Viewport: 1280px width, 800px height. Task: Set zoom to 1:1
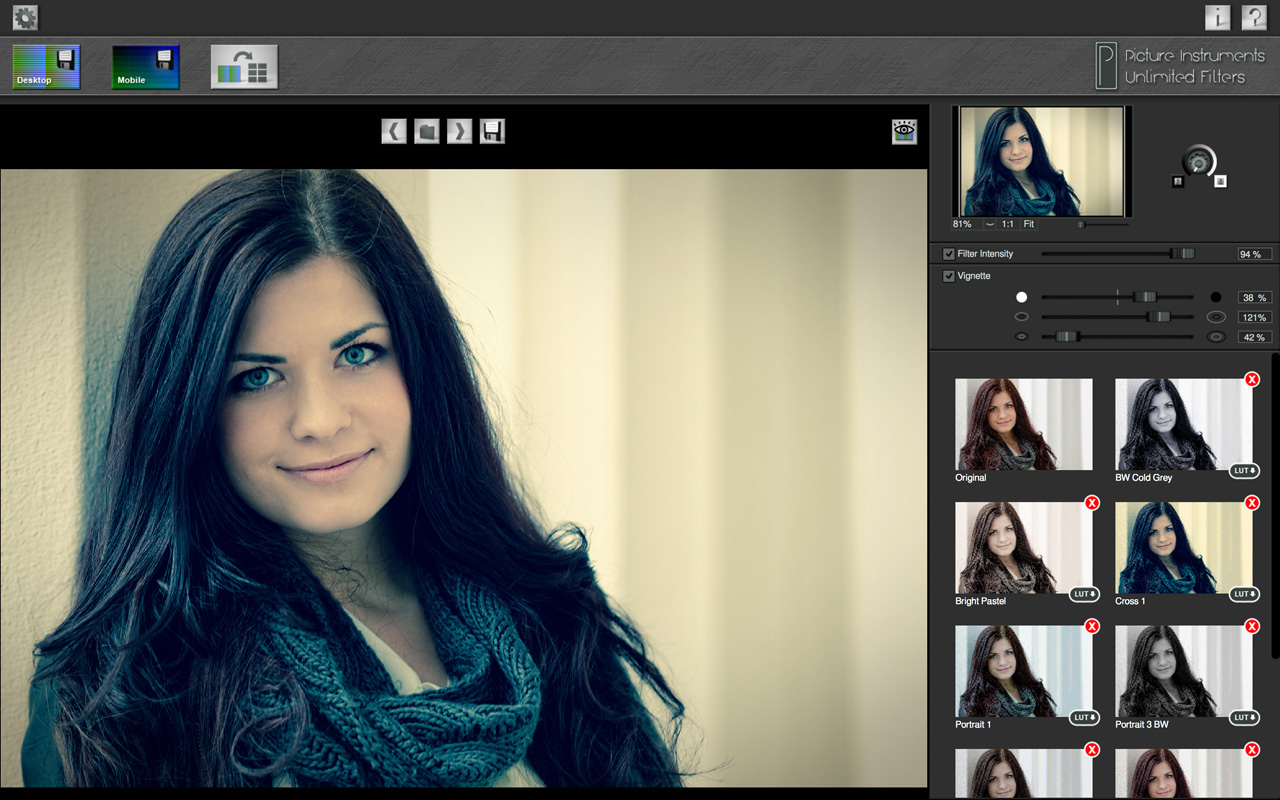tap(1008, 225)
